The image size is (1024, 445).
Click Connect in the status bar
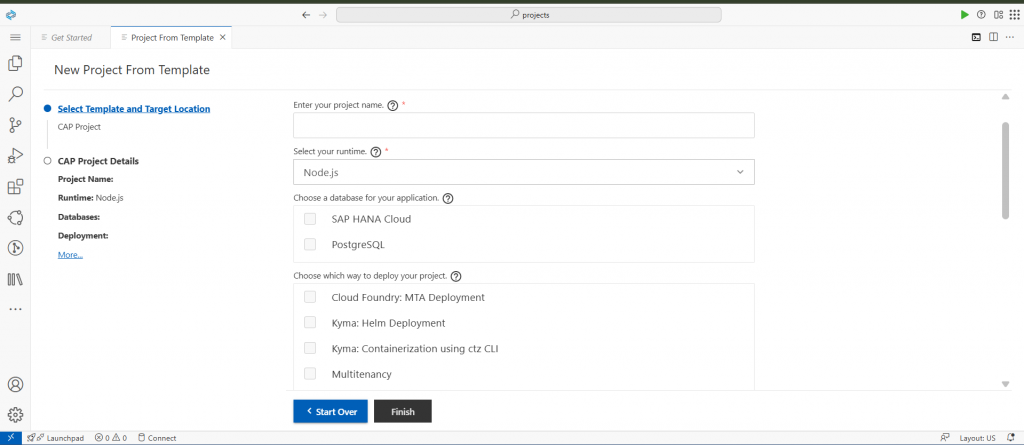pyautogui.click(x=157, y=438)
